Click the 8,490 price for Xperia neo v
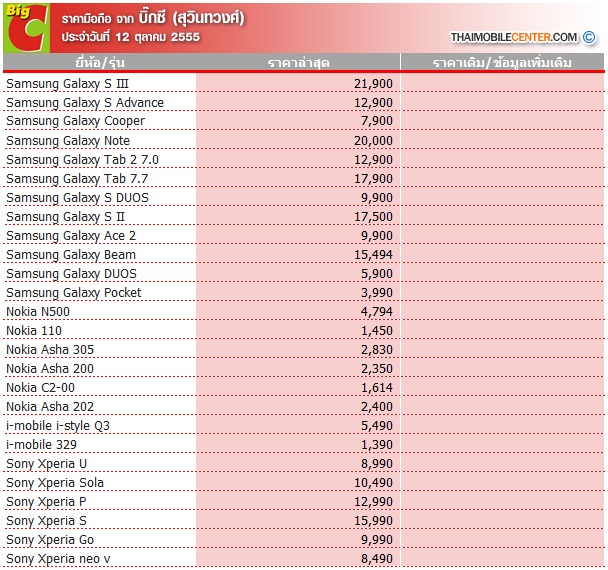This screenshot has width=608, height=570. click(377, 559)
